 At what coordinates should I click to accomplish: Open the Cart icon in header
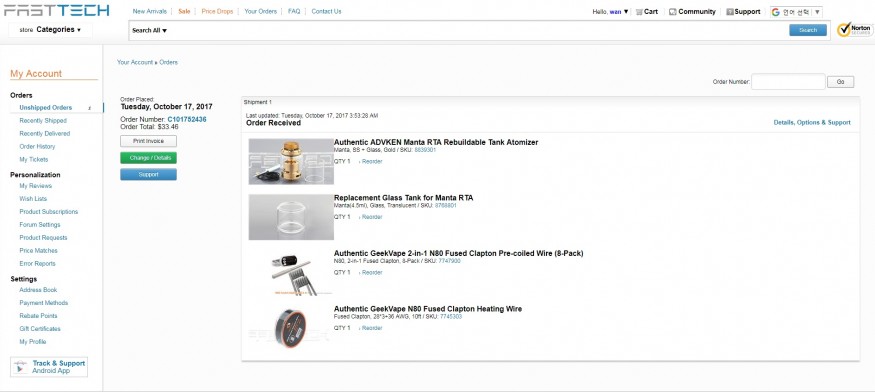pyautogui.click(x=639, y=12)
